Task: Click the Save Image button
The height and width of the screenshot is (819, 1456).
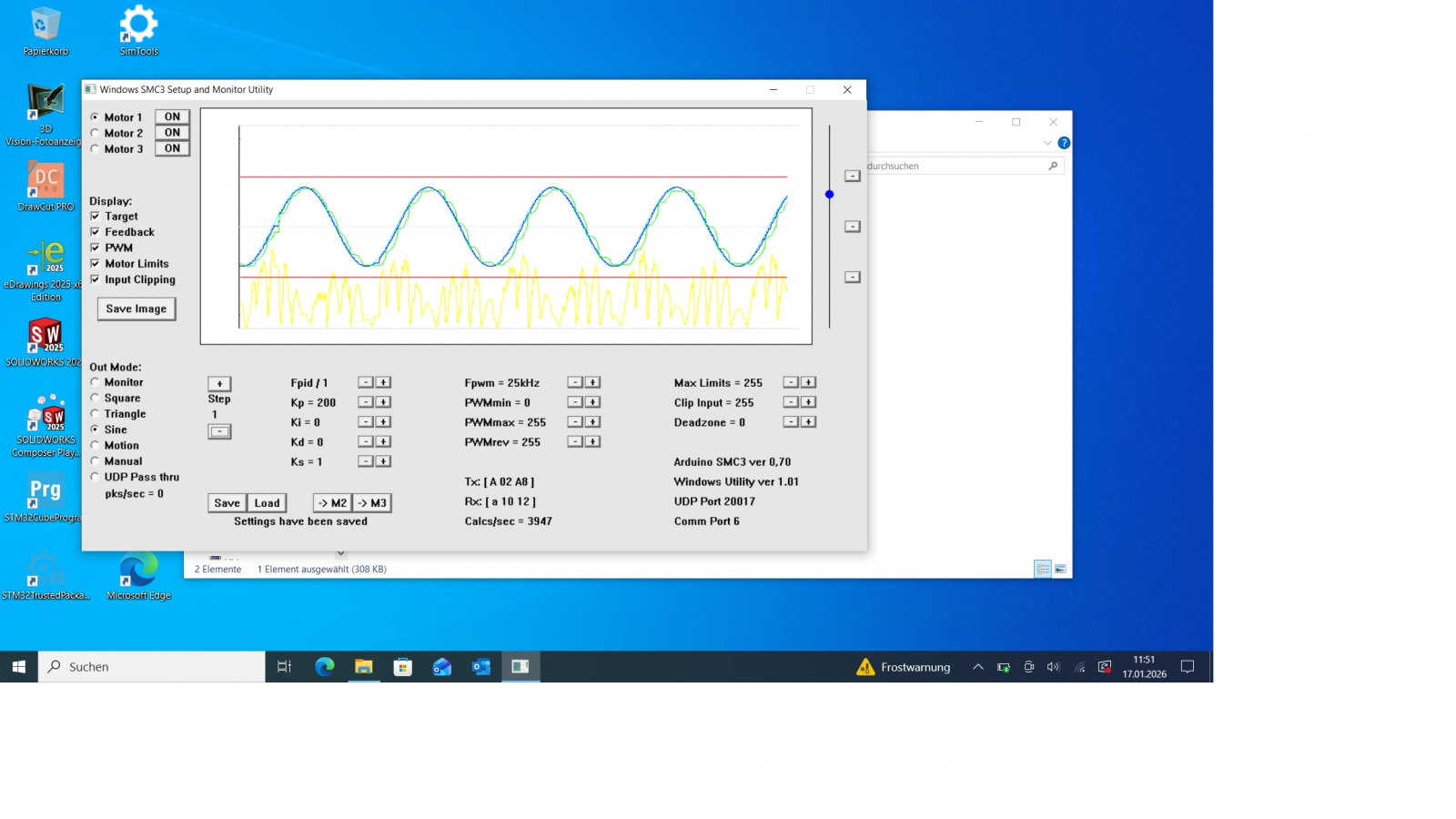Action: (x=136, y=309)
